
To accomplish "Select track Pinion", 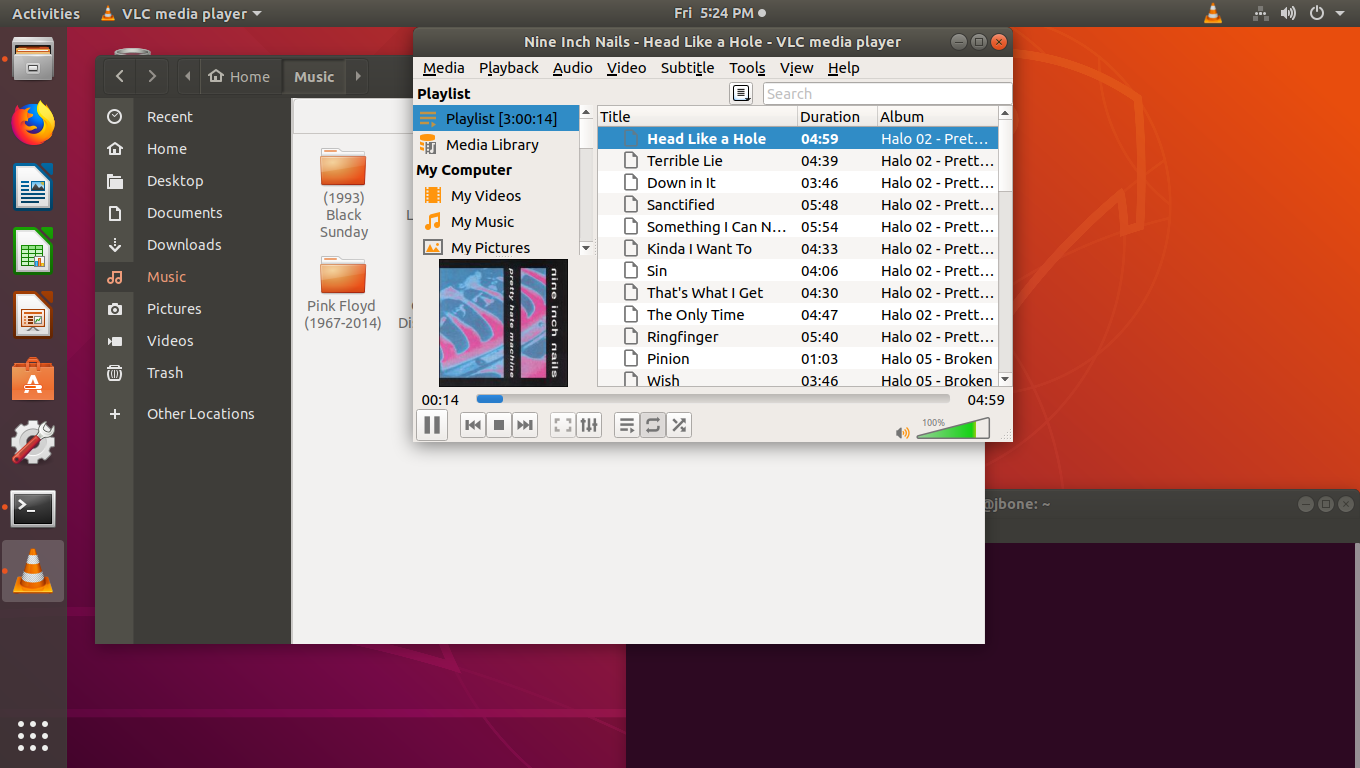I will tap(798, 359).
